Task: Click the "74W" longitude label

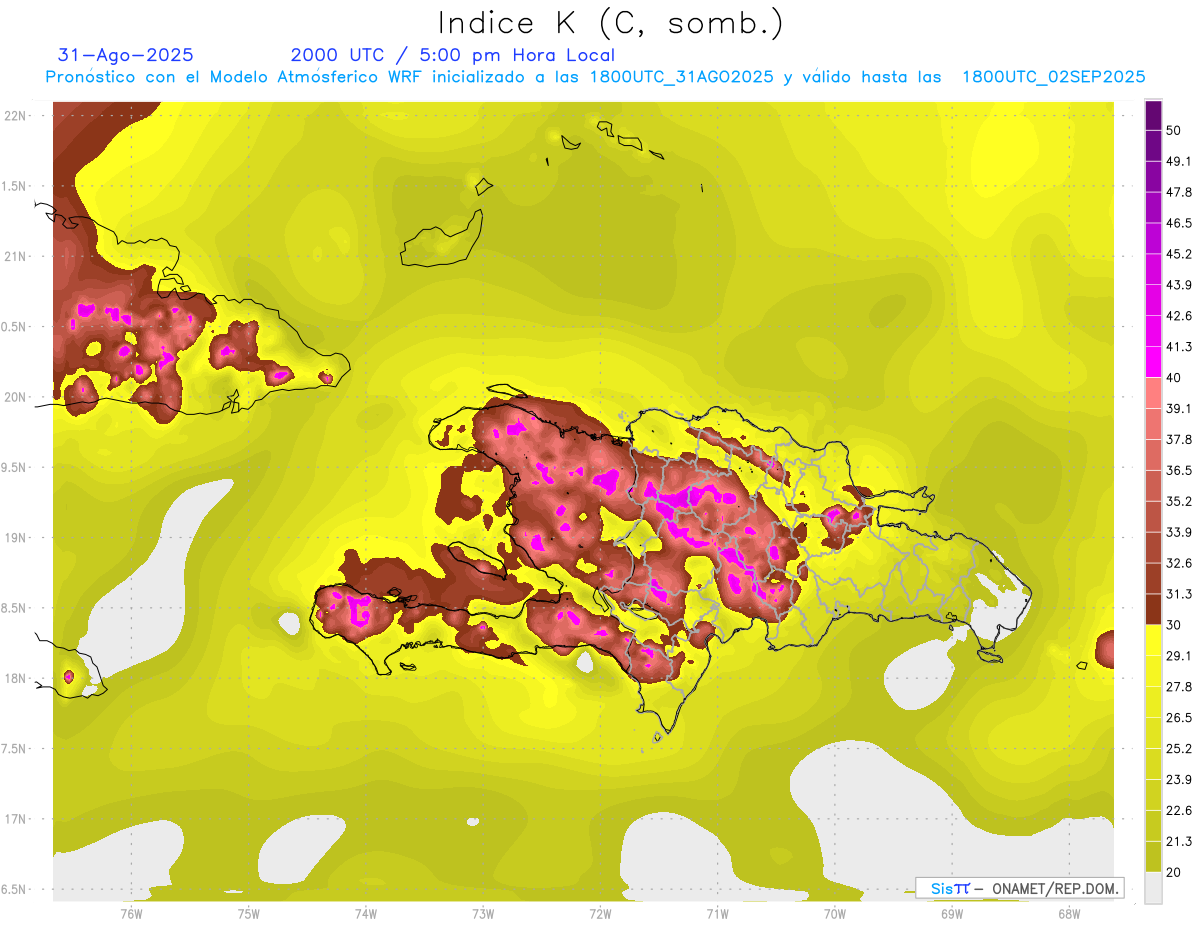Action: (366, 913)
